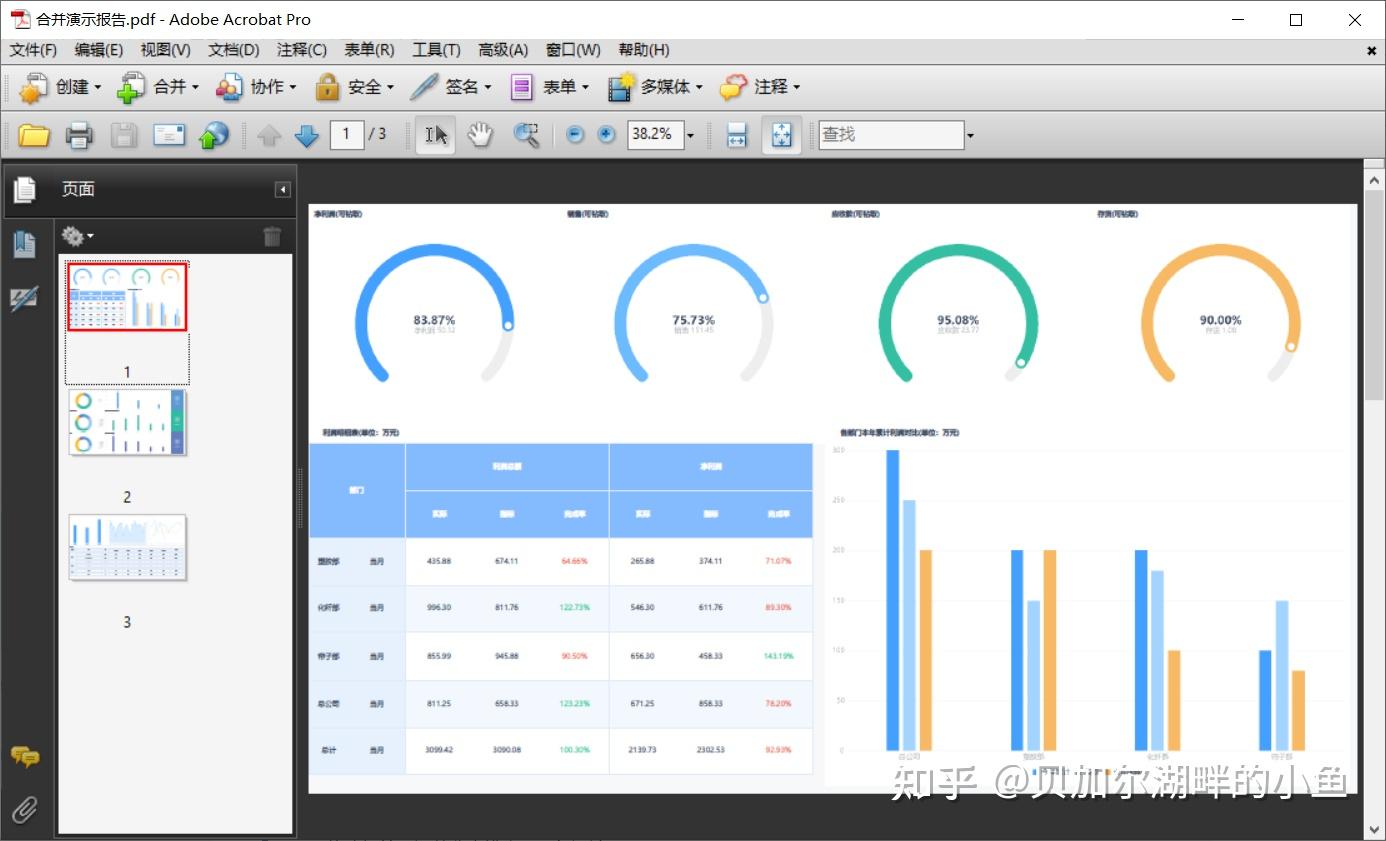Select the page 2 thumbnail
The width and height of the screenshot is (1386, 841).
[x=127, y=422]
